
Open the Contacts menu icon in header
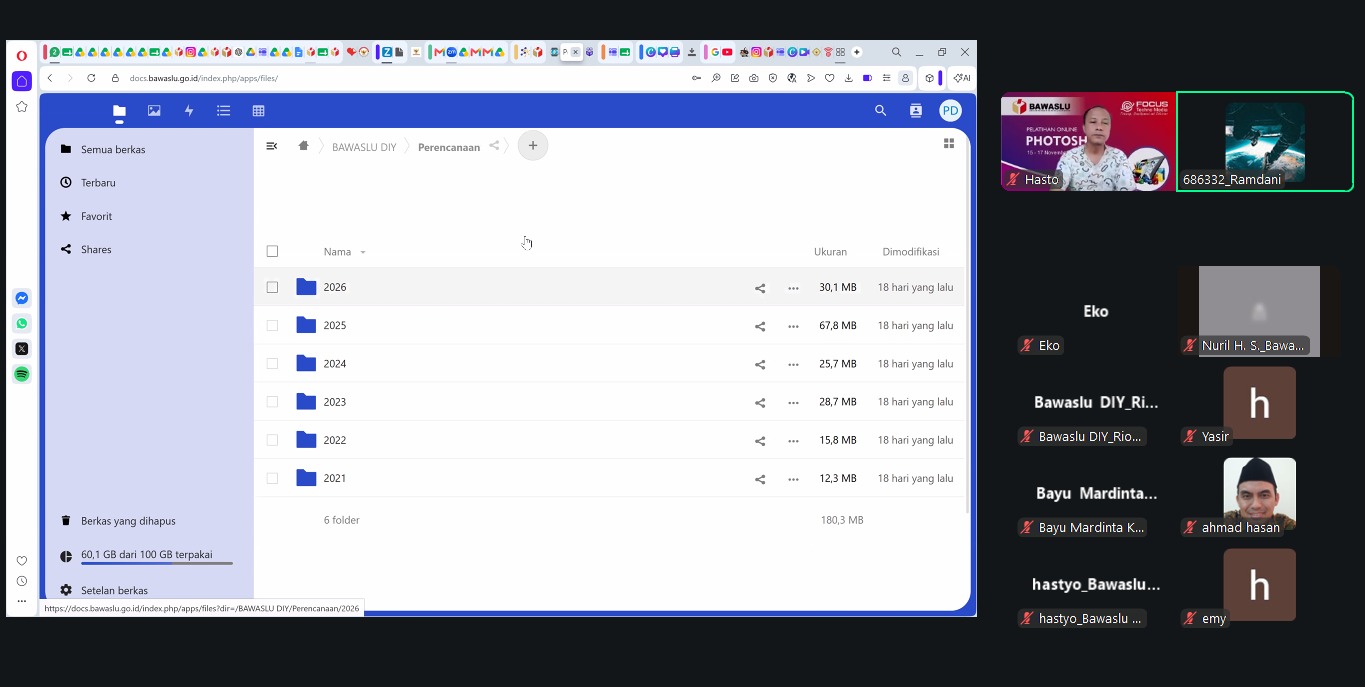(x=915, y=111)
